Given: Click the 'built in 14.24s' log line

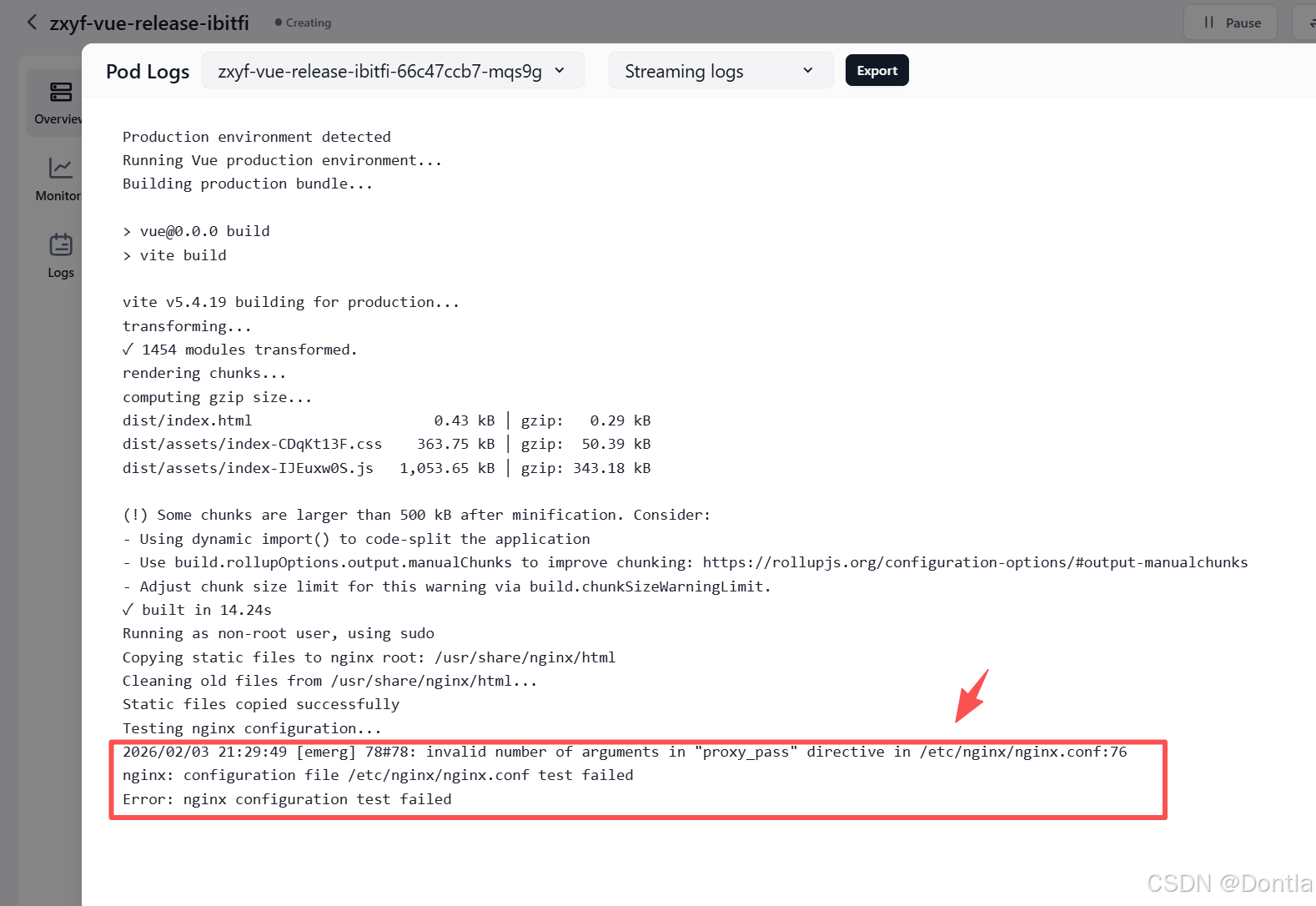Looking at the screenshot, I should coord(197,610).
